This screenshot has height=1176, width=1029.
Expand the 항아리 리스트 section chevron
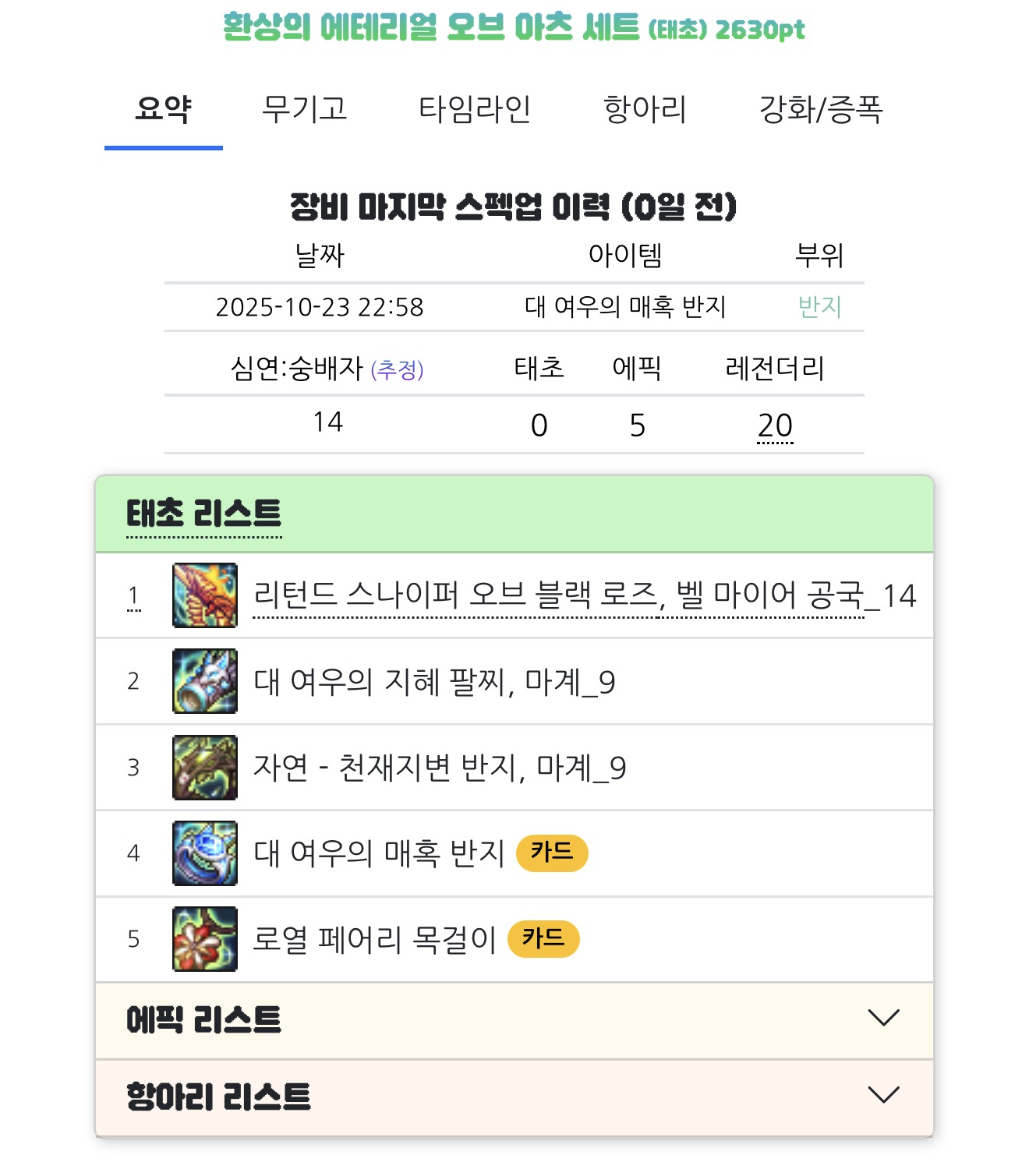coord(883,1095)
